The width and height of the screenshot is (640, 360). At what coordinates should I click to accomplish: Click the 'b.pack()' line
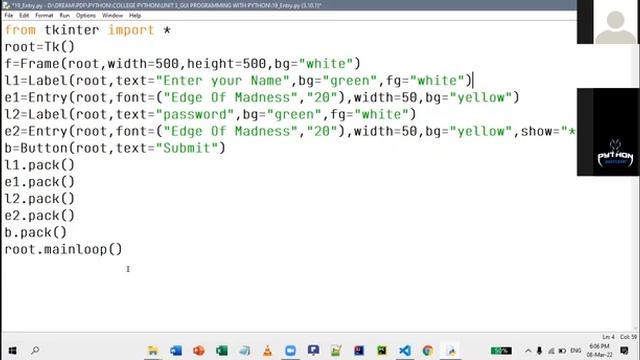coord(36,233)
